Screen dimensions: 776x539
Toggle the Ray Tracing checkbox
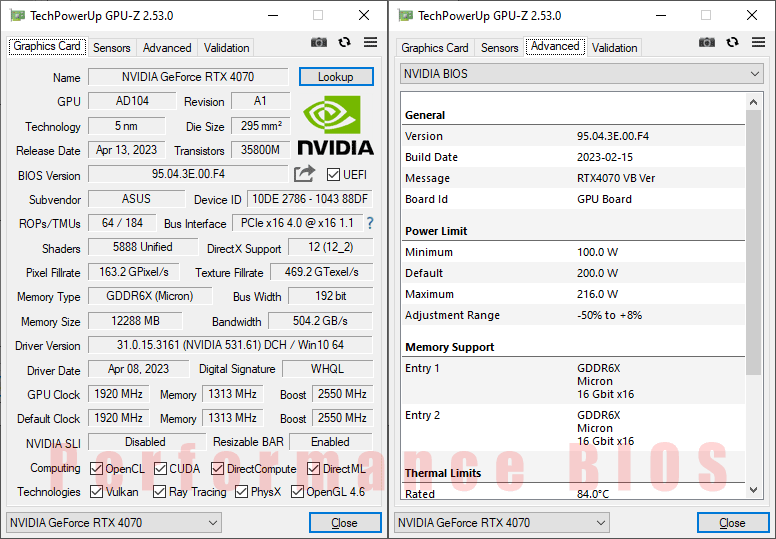click(x=159, y=491)
